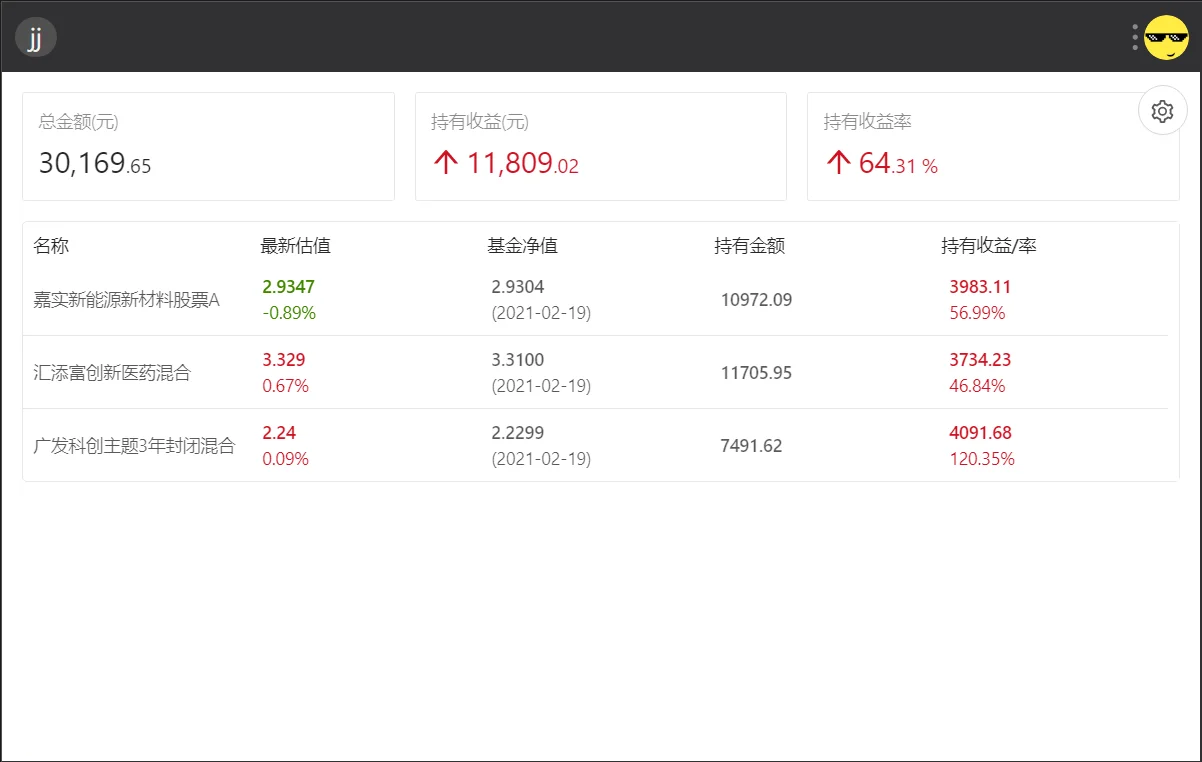Click the 持有收益率 label
1202x762 pixels.
[x=867, y=122]
